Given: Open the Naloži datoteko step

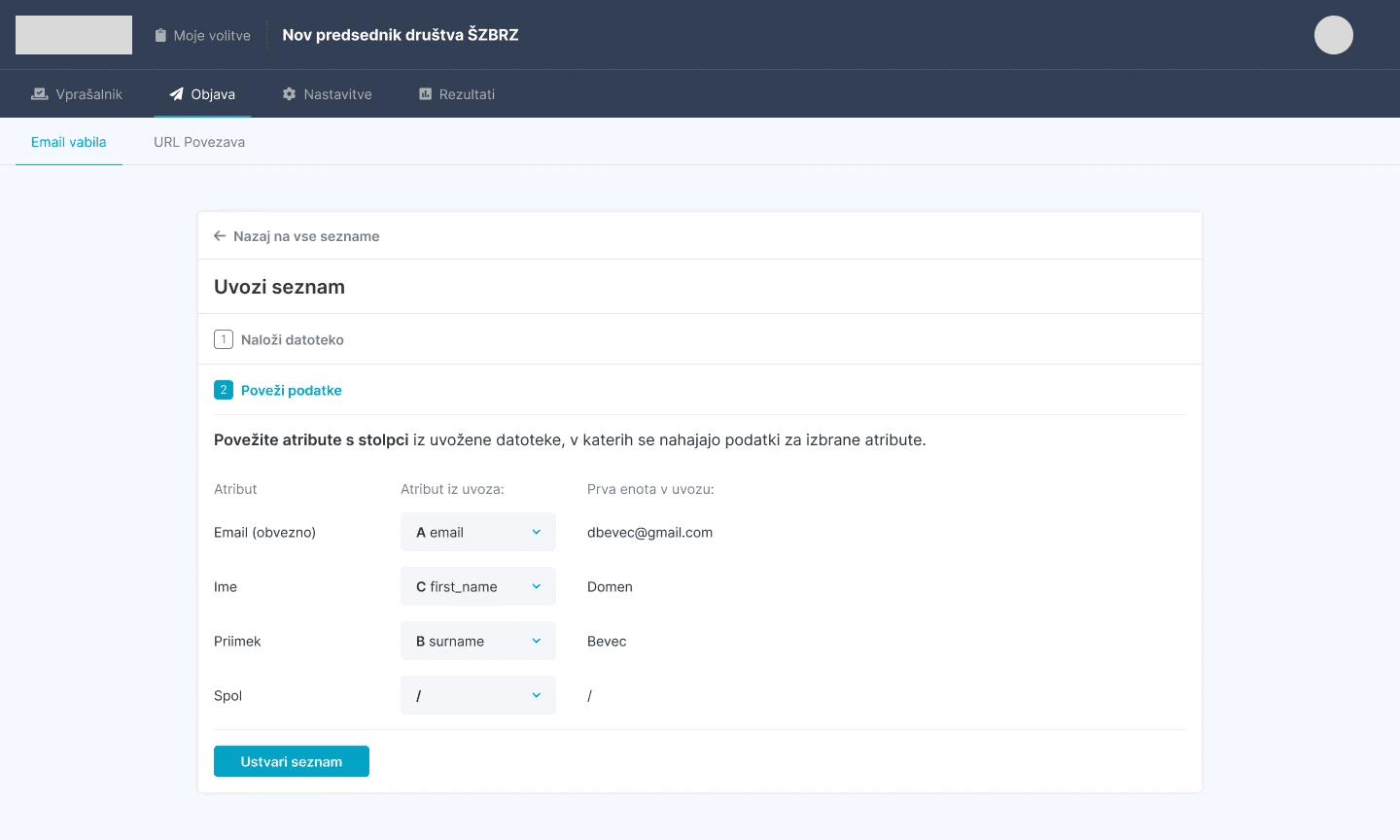Looking at the screenshot, I should tap(292, 339).
